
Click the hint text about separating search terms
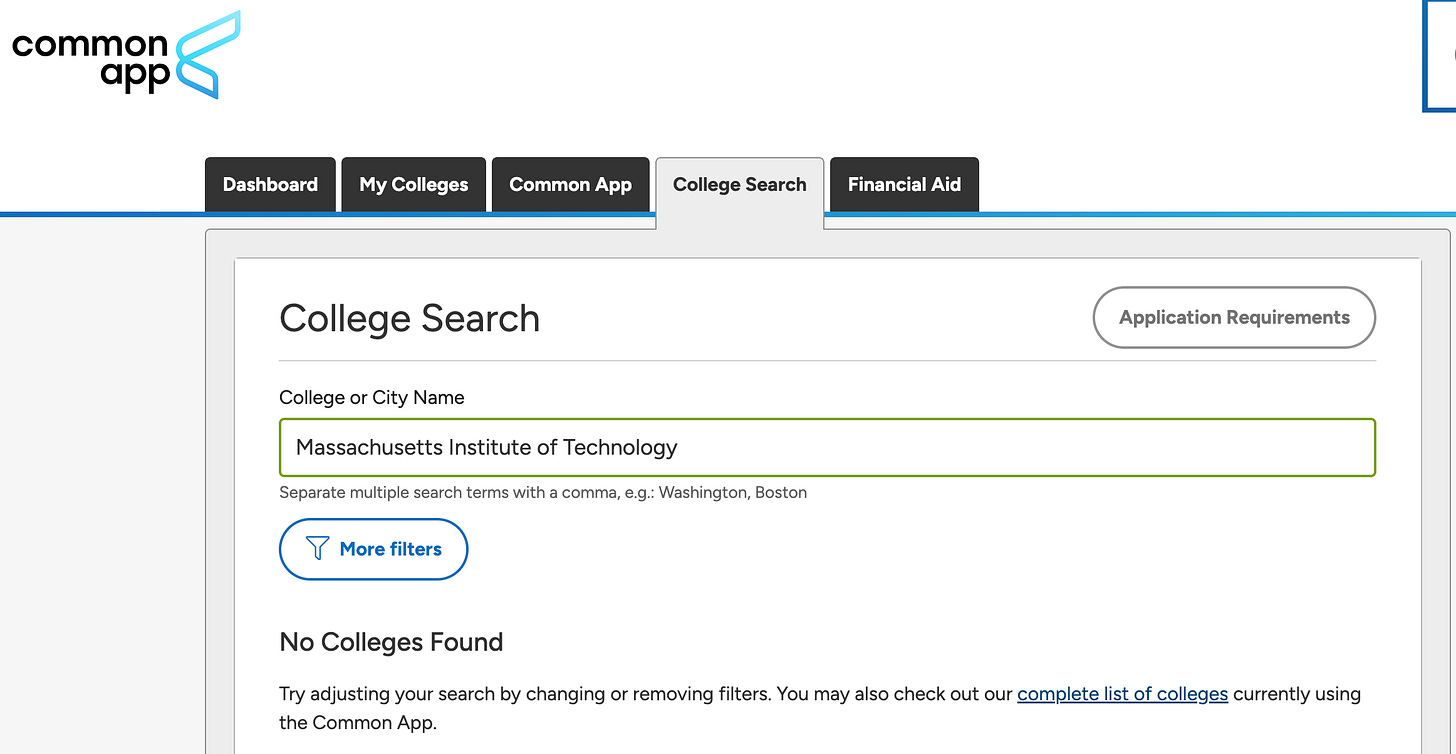click(543, 493)
